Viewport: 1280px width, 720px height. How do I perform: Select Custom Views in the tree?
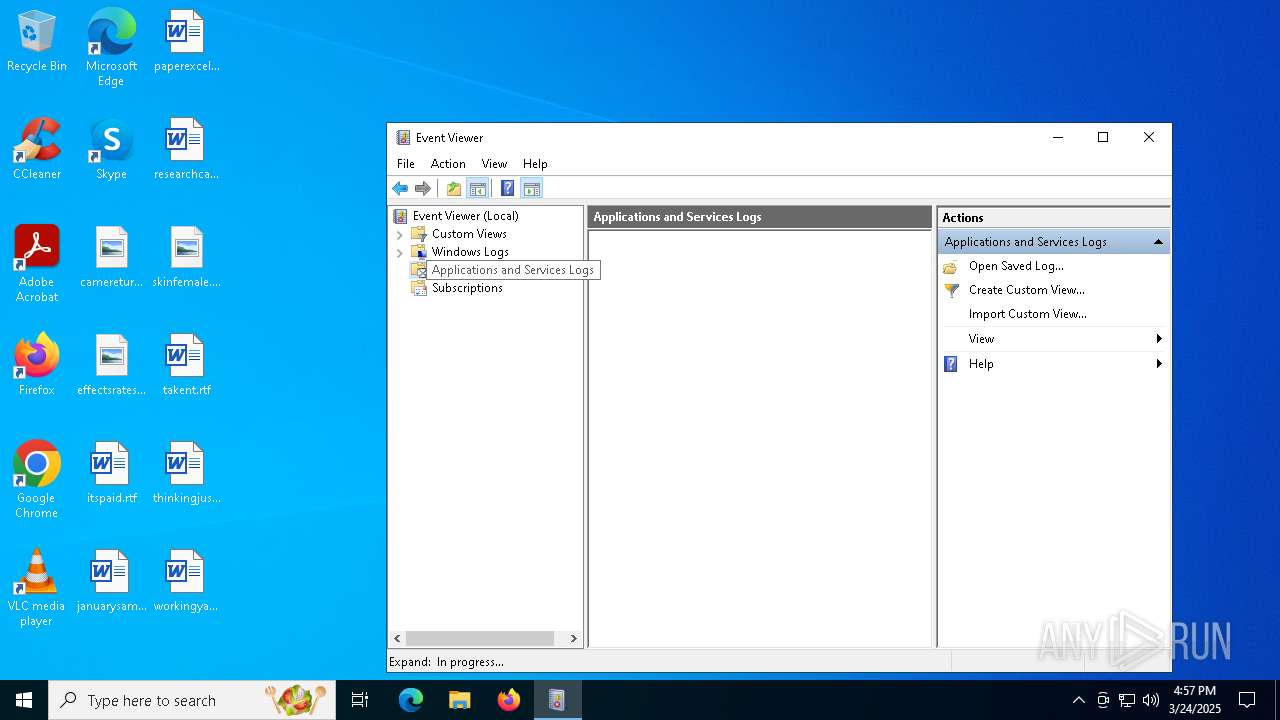coord(469,233)
